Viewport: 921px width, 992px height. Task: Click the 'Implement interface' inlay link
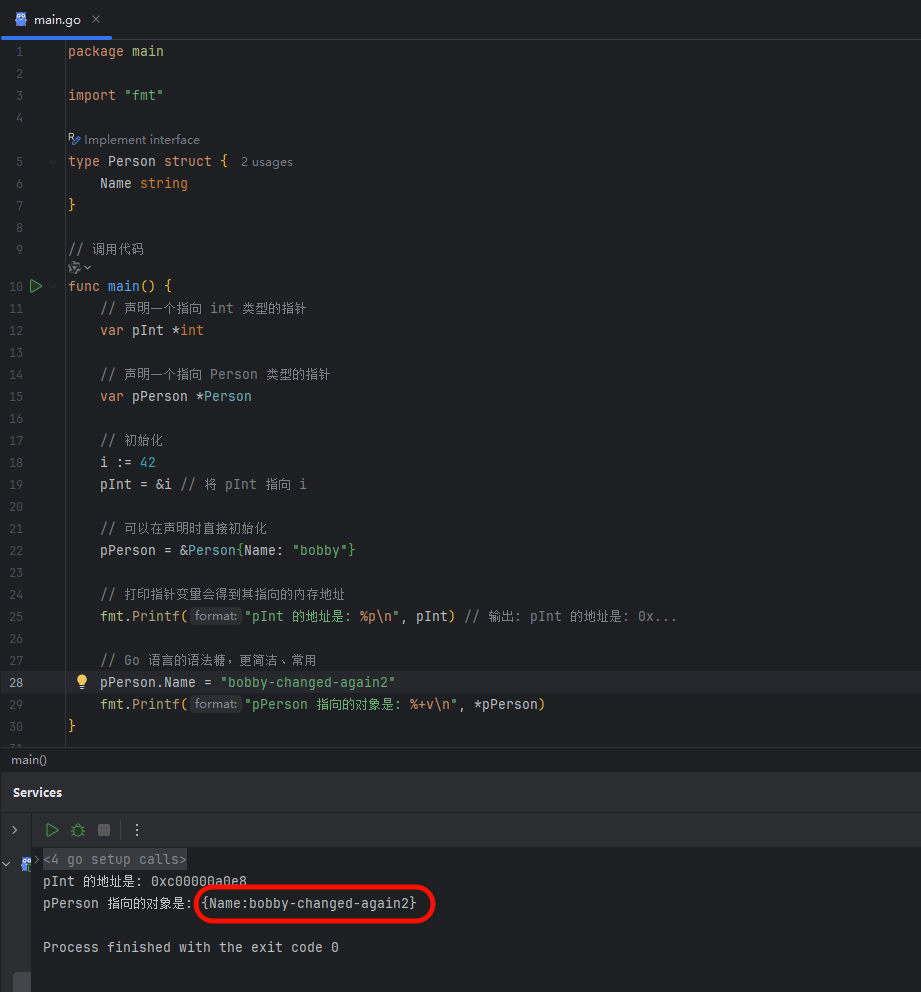(x=142, y=140)
